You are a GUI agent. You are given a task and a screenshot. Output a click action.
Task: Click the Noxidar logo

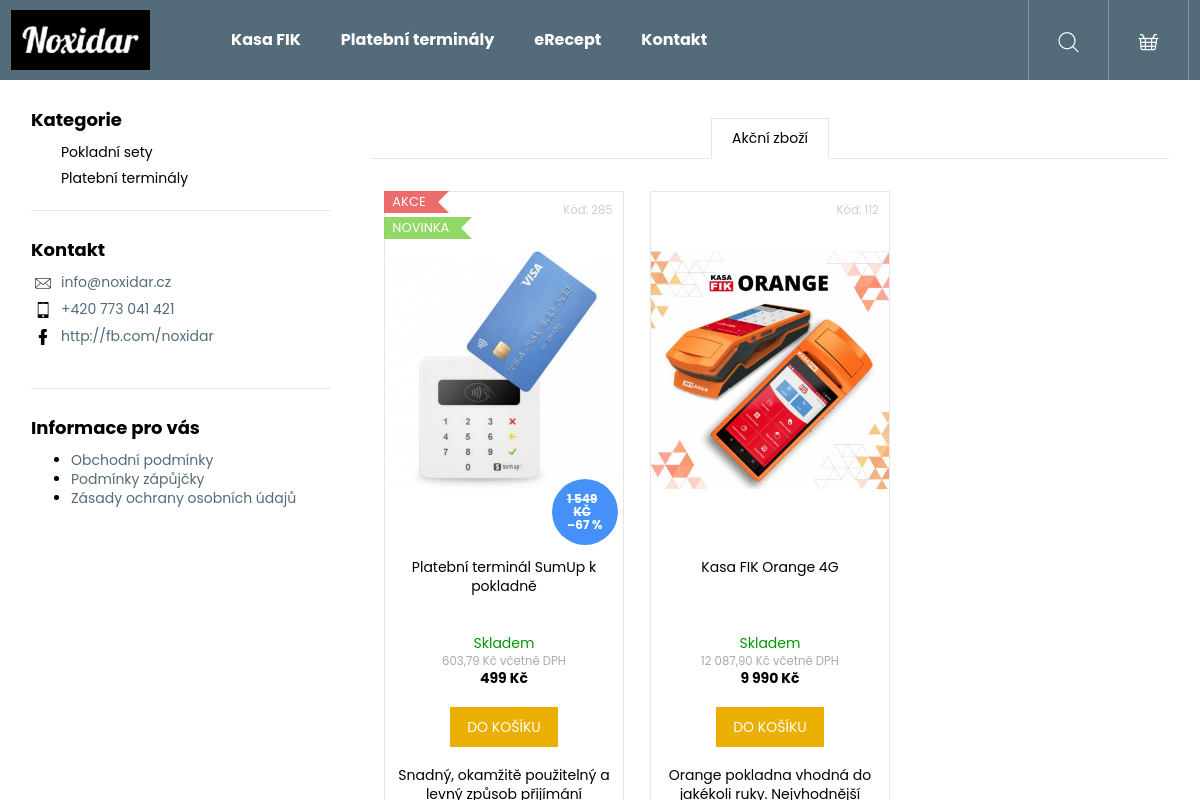(80, 40)
